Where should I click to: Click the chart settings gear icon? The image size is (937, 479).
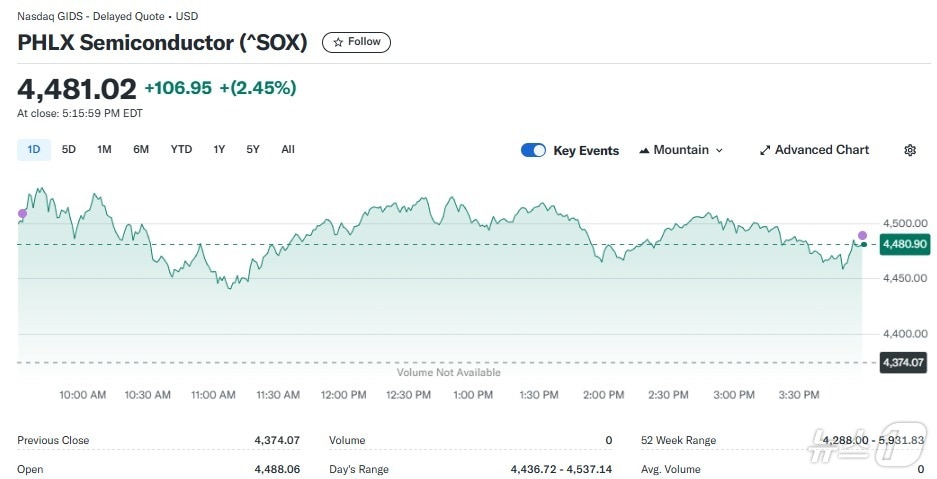click(x=909, y=150)
